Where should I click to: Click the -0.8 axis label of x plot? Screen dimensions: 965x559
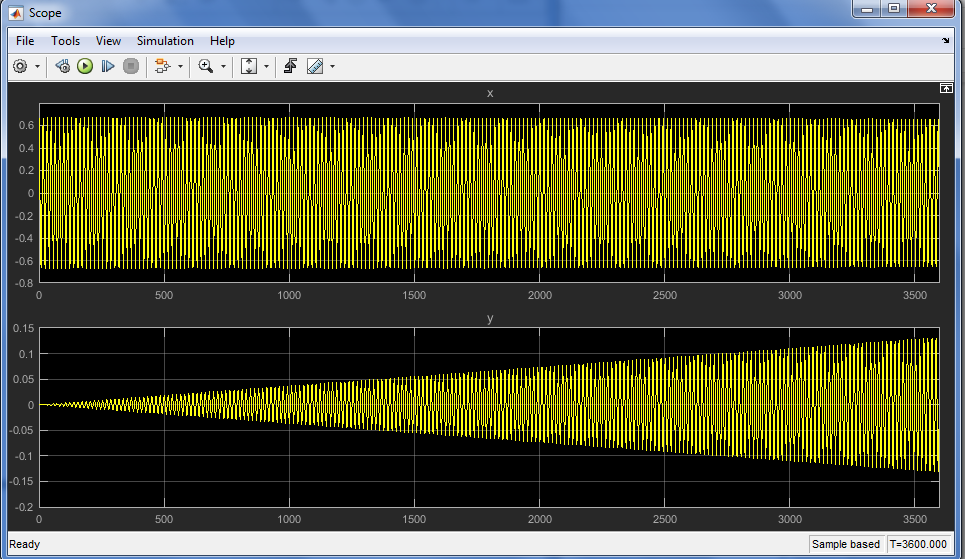24,283
